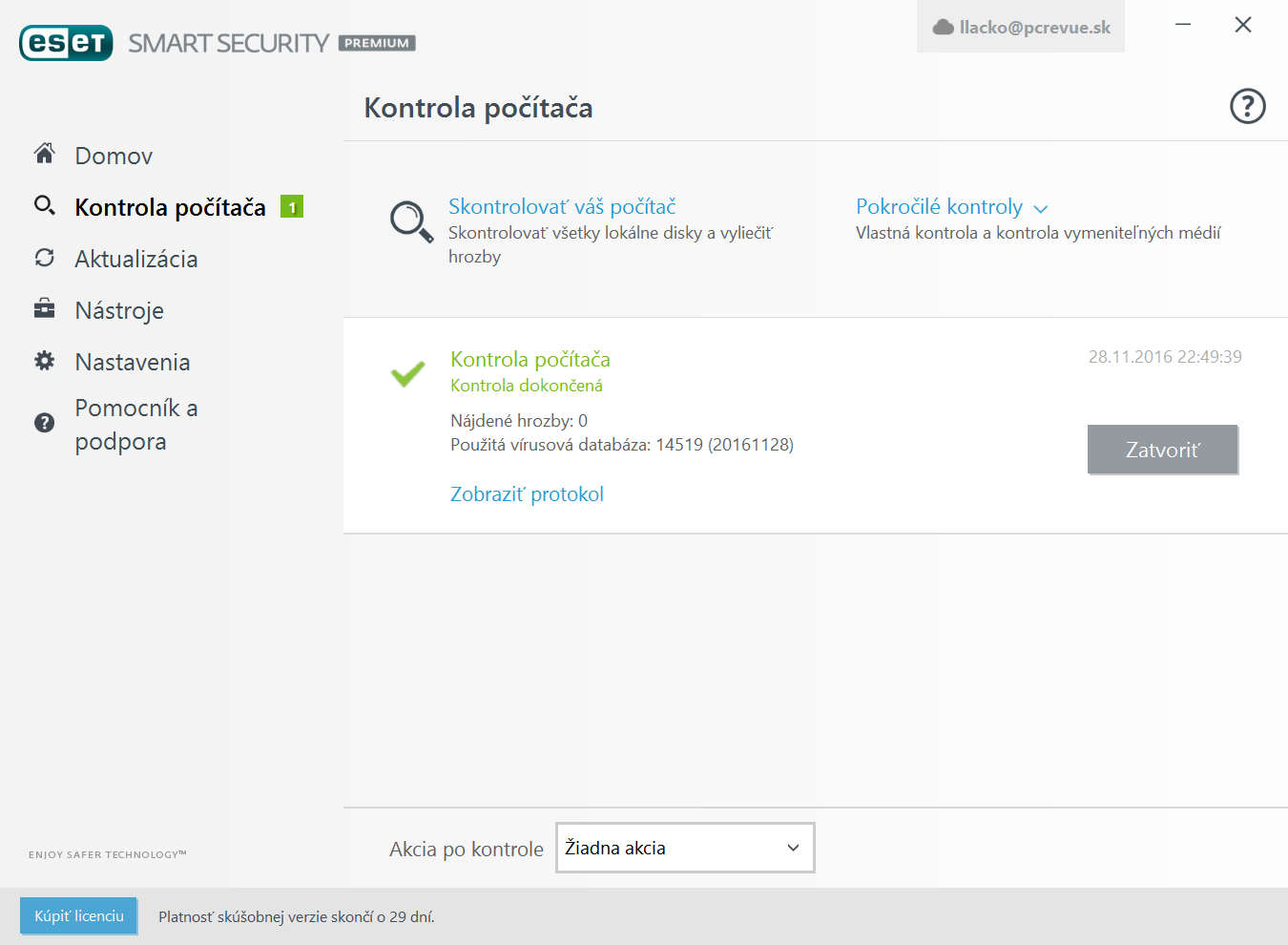
Task: Open the Pokročilé kontroly advanced scans menu
Action: pos(939,206)
